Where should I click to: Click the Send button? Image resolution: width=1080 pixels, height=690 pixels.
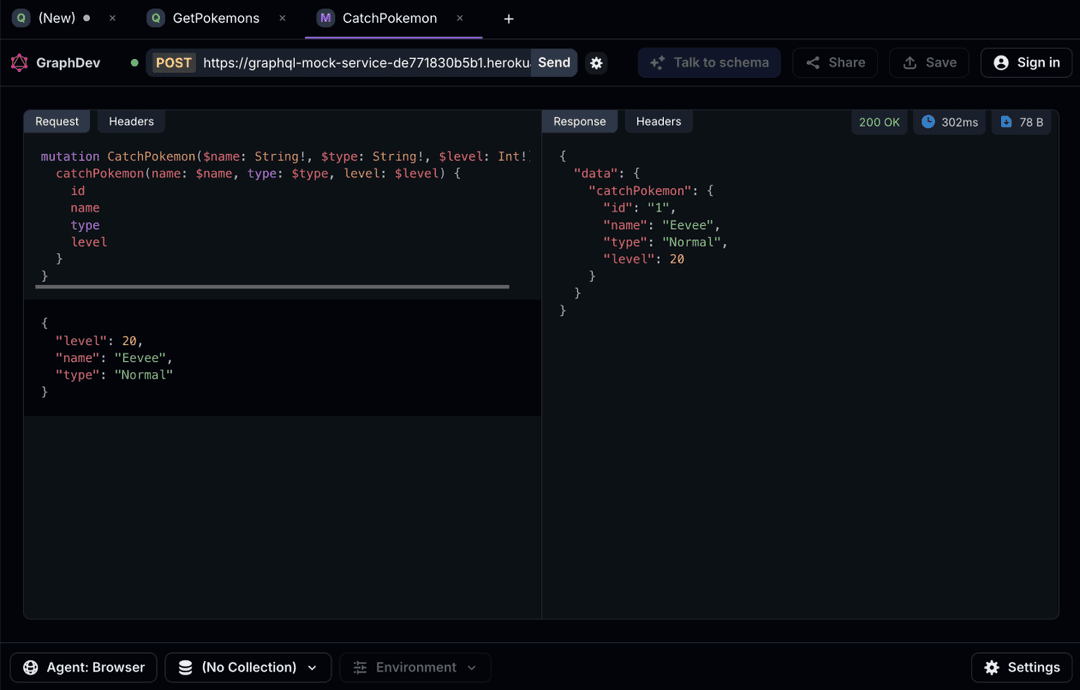click(x=554, y=63)
